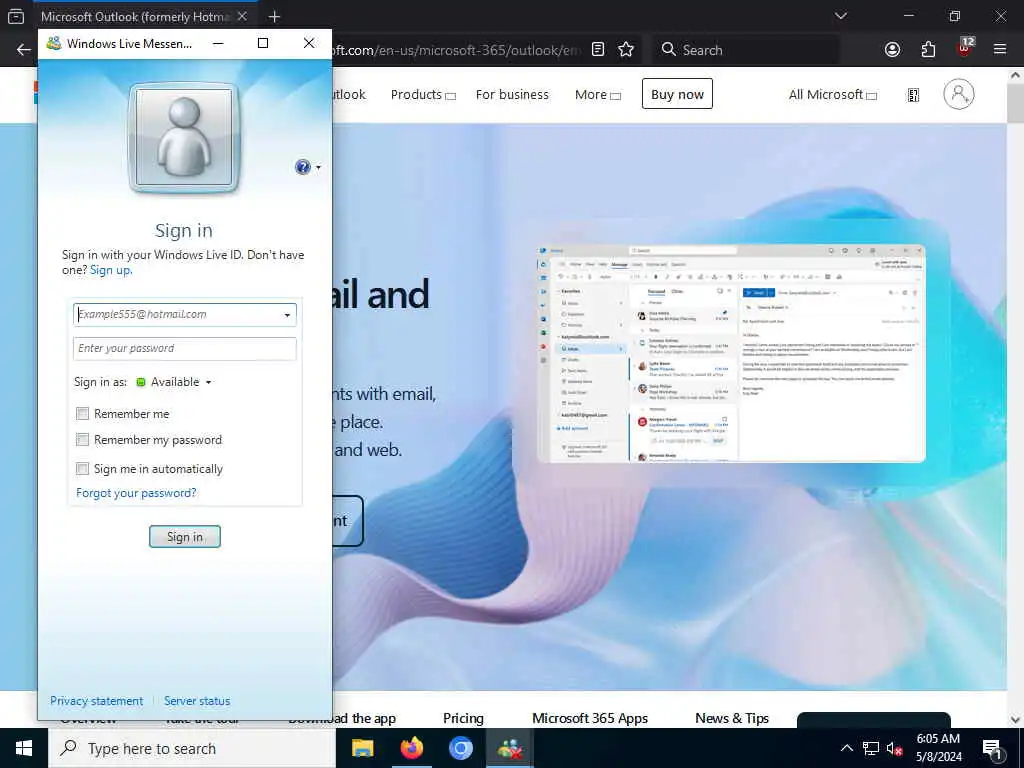Open the Available status dropdown
This screenshot has width=1024, height=768.
click(174, 382)
